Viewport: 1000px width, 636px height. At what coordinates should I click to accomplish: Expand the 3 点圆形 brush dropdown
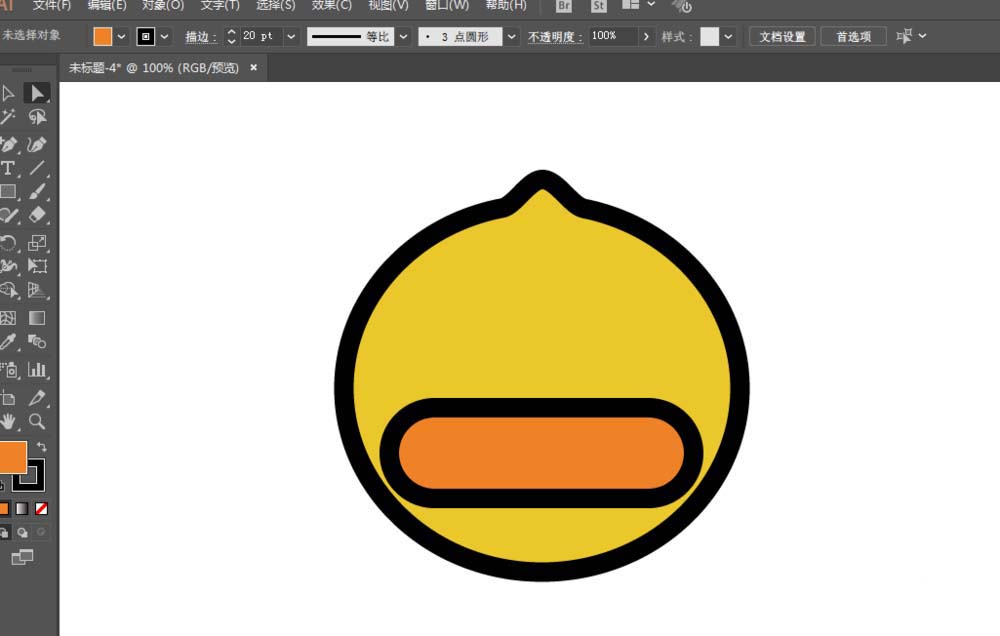point(511,37)
